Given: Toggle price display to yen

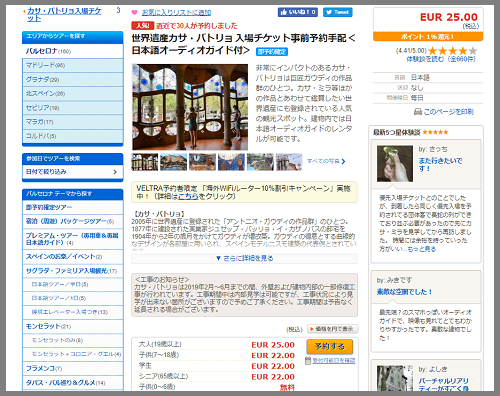Looking at the screenshot, I should tap(332, 329).
